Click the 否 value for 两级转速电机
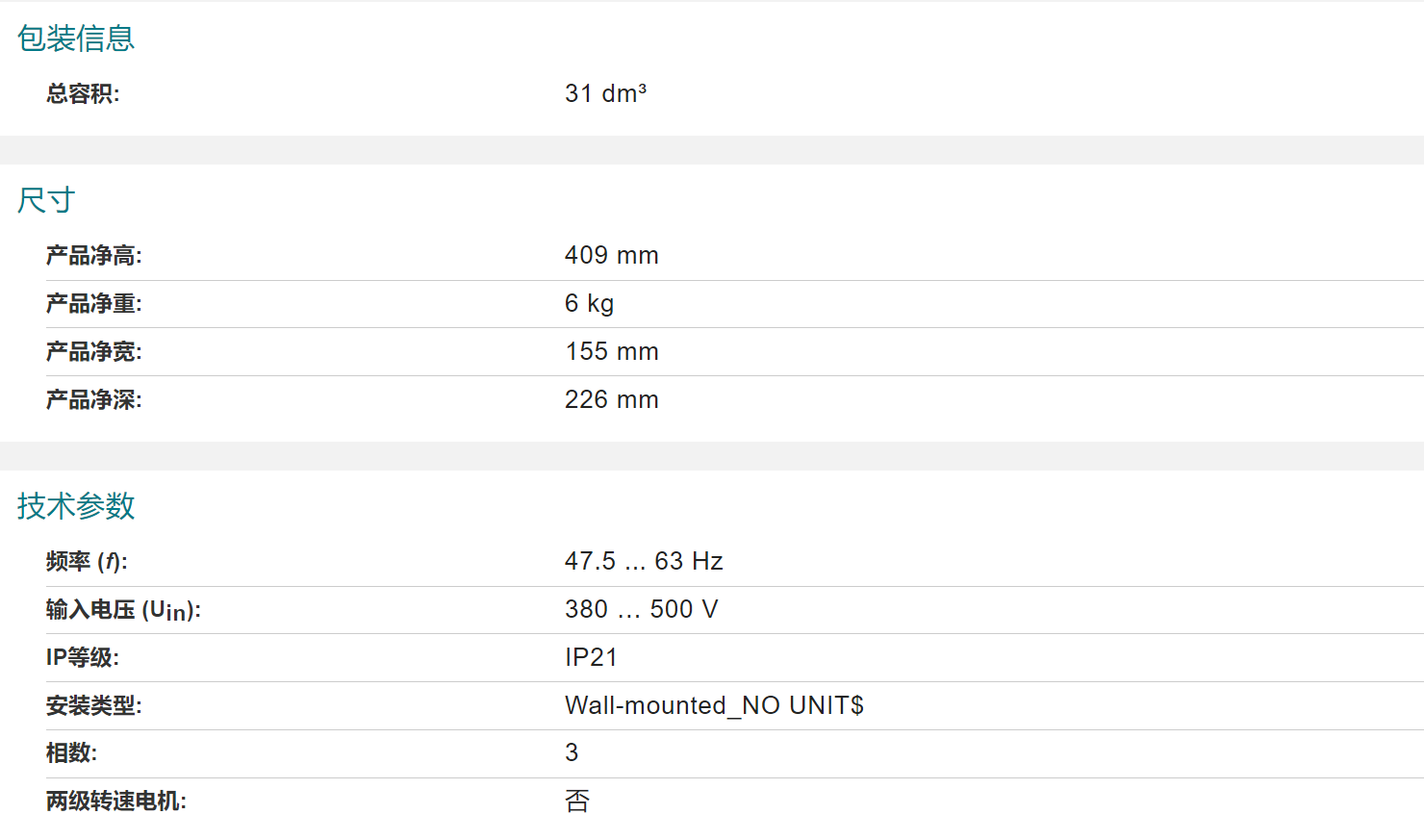The height and width of the screenshot is (840, 1424). (577, 801)
